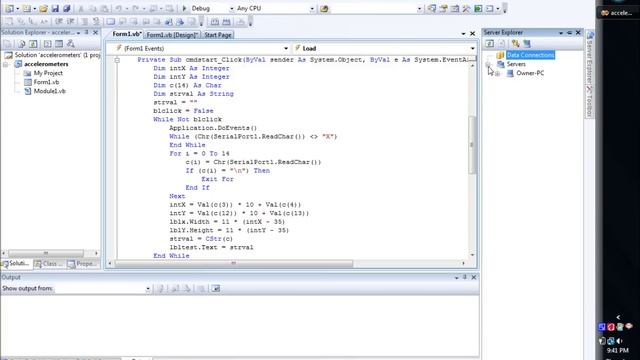Click View Code in Solution Explorer toolbar

coord(47,44)
